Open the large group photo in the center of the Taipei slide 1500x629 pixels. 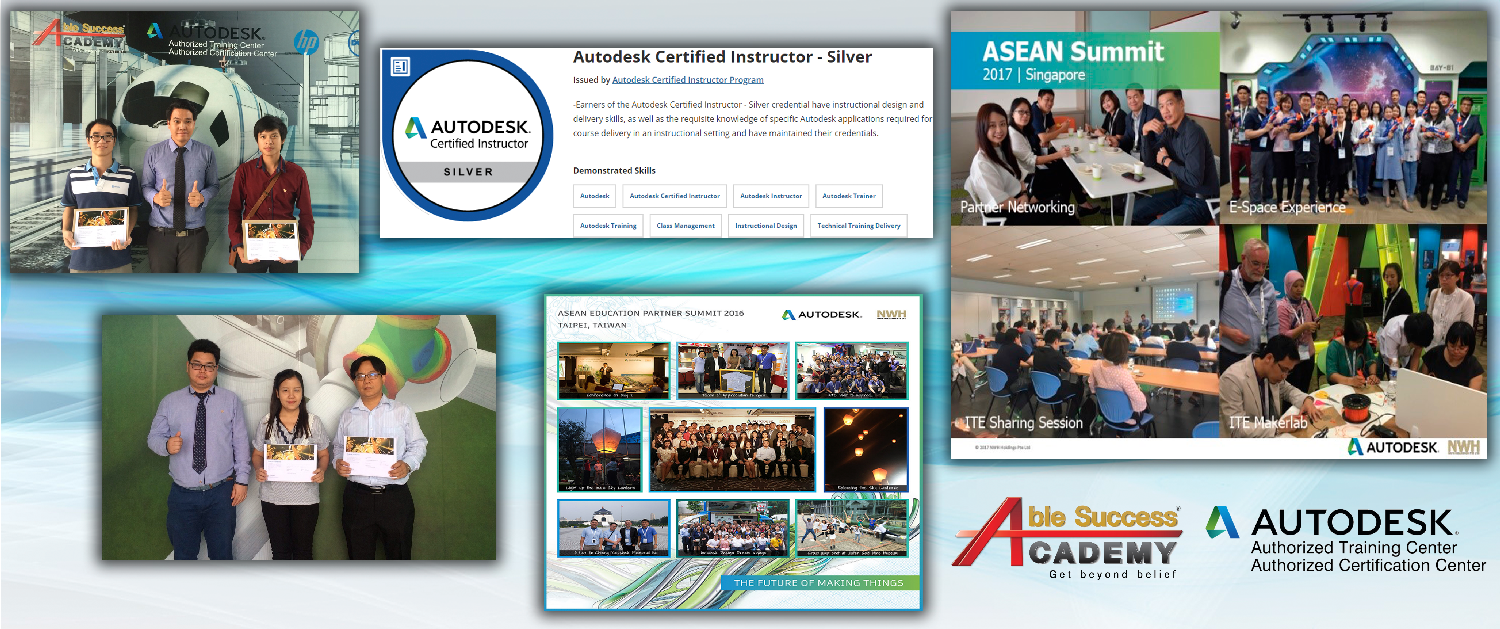click(x=732, y=449)
